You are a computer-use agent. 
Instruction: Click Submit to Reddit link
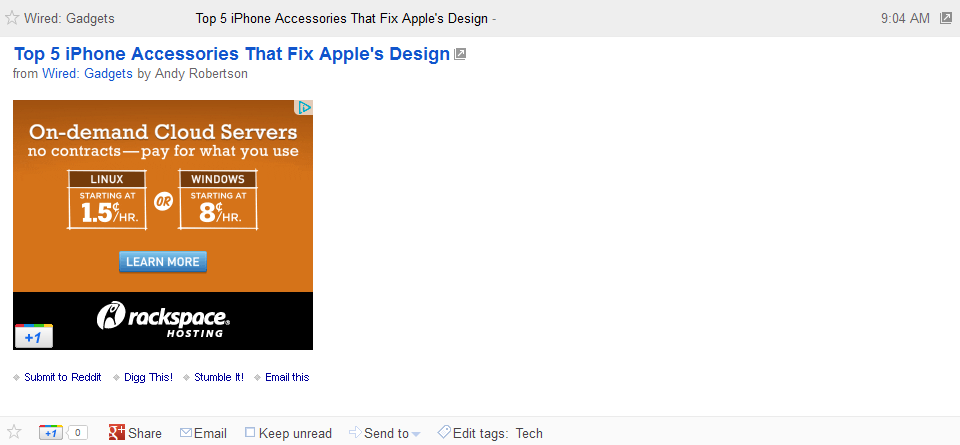point(63,377)
